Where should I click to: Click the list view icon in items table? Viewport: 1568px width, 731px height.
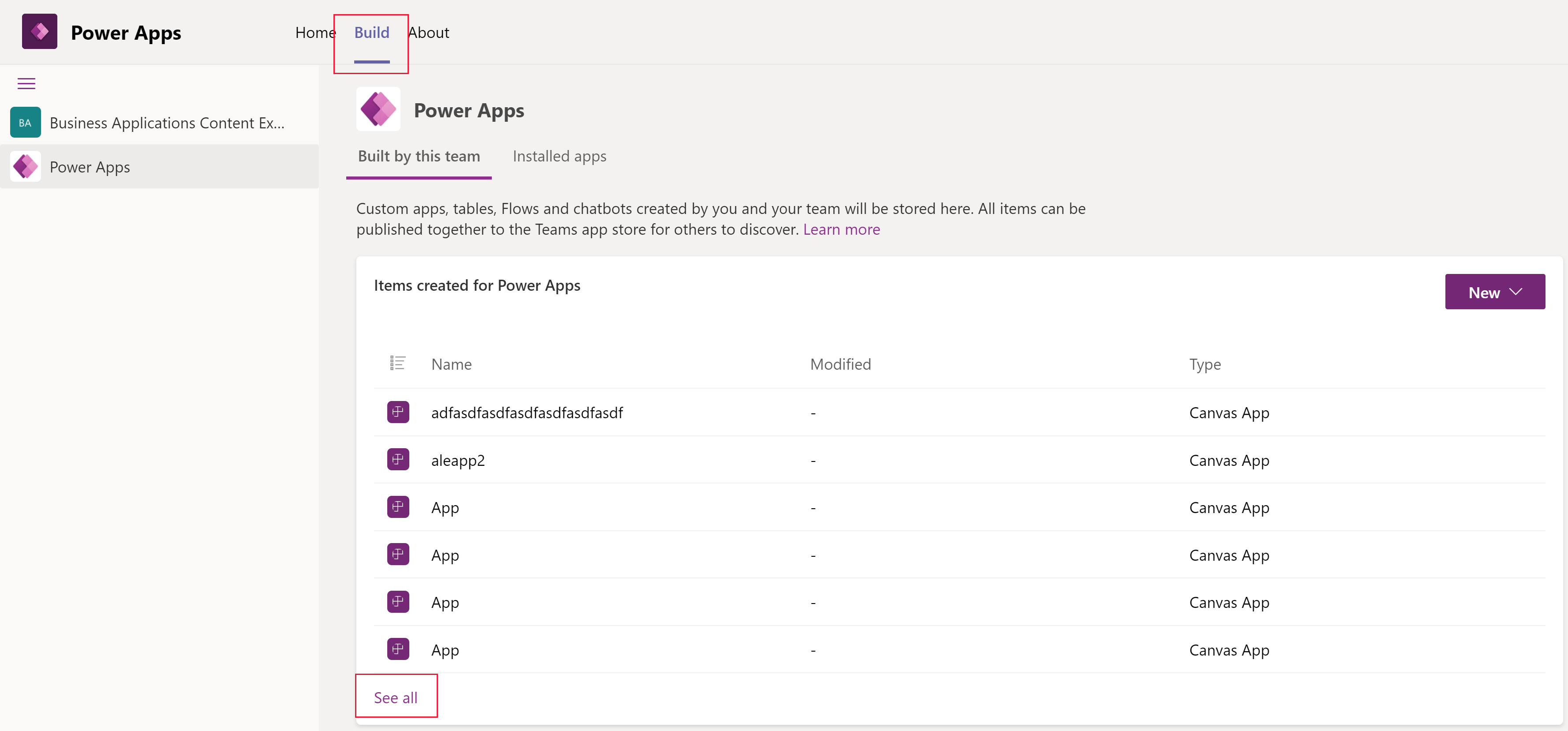[398, 363]
